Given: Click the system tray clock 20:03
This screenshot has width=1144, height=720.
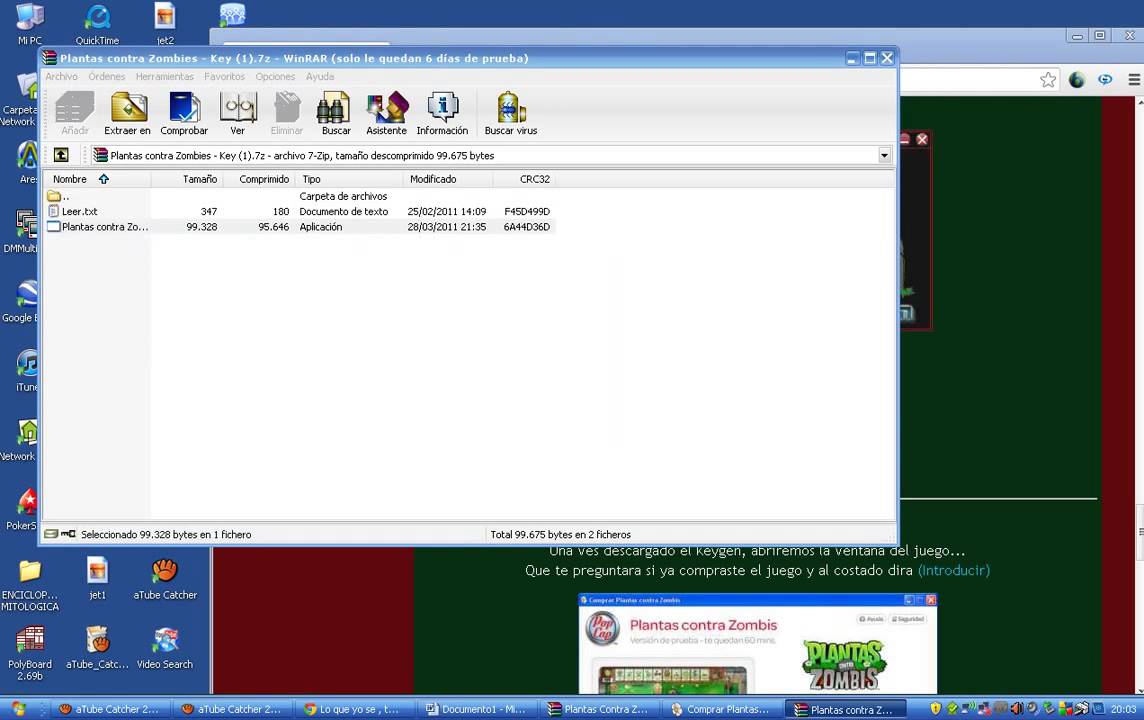Looking at the screenshot, I should point(1124,709).
